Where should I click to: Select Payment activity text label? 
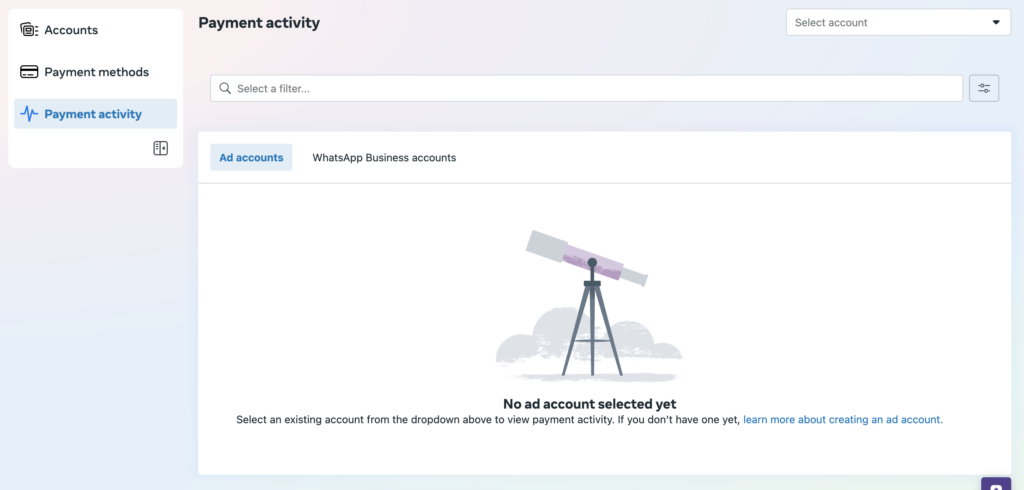tap(93, 114)
